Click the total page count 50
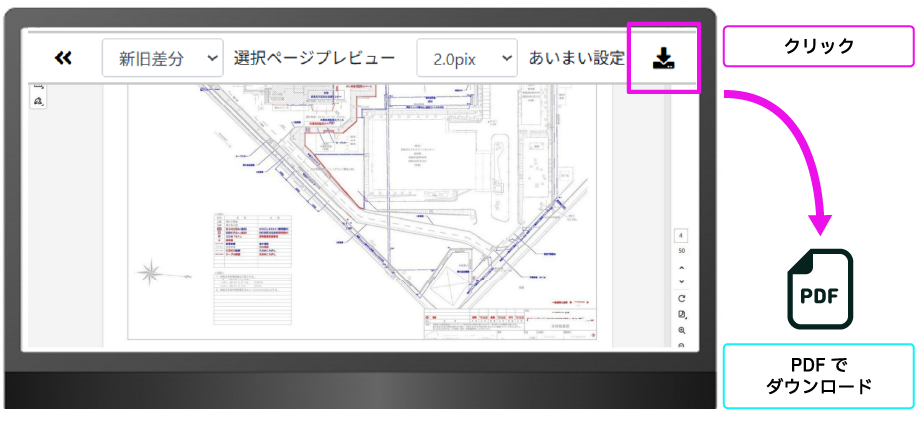 [681, 251]
